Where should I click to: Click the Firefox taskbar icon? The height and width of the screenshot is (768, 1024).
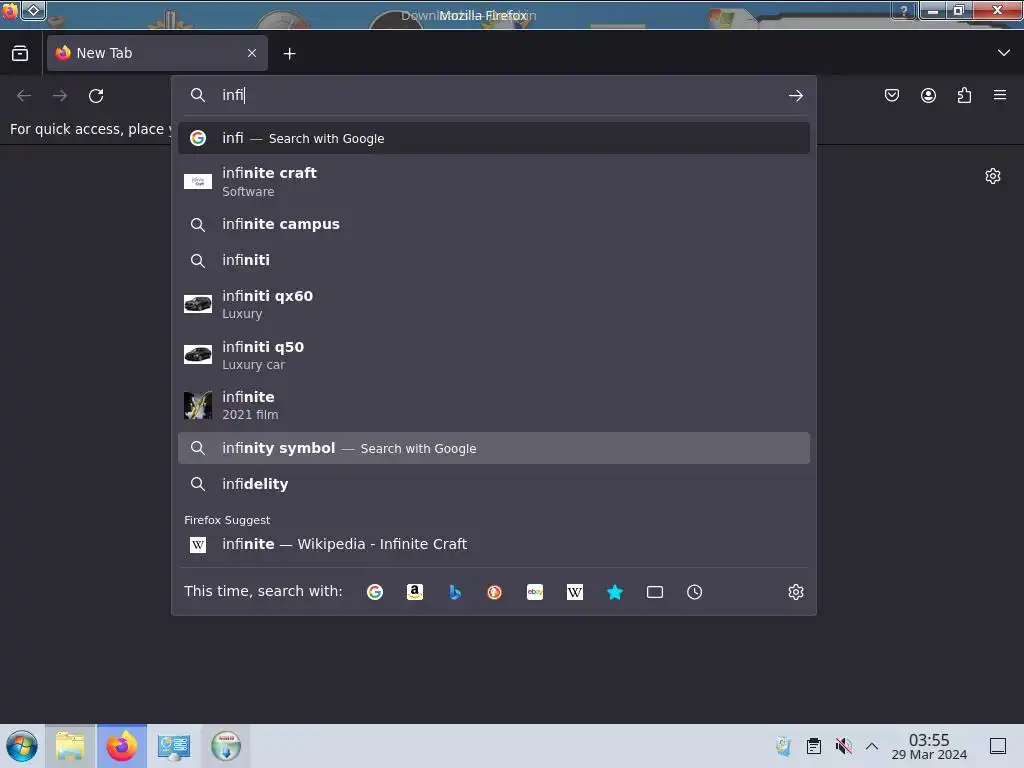(122, 746)
